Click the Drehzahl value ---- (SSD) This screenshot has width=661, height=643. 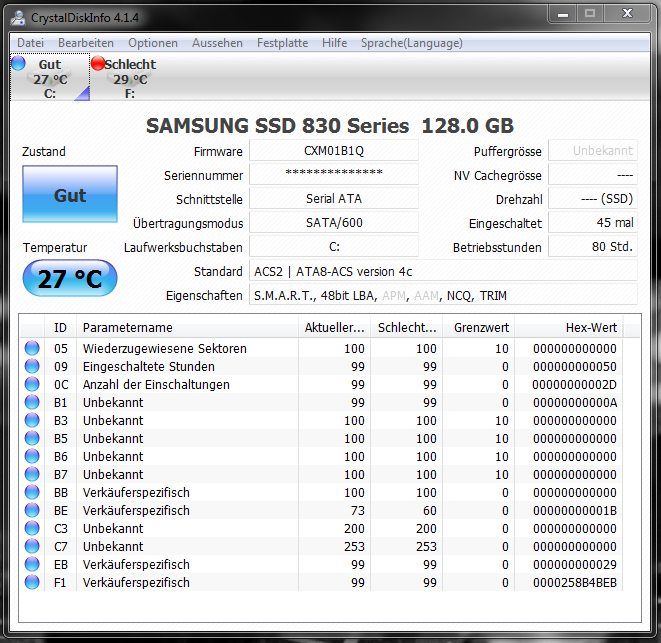(593, 199)
